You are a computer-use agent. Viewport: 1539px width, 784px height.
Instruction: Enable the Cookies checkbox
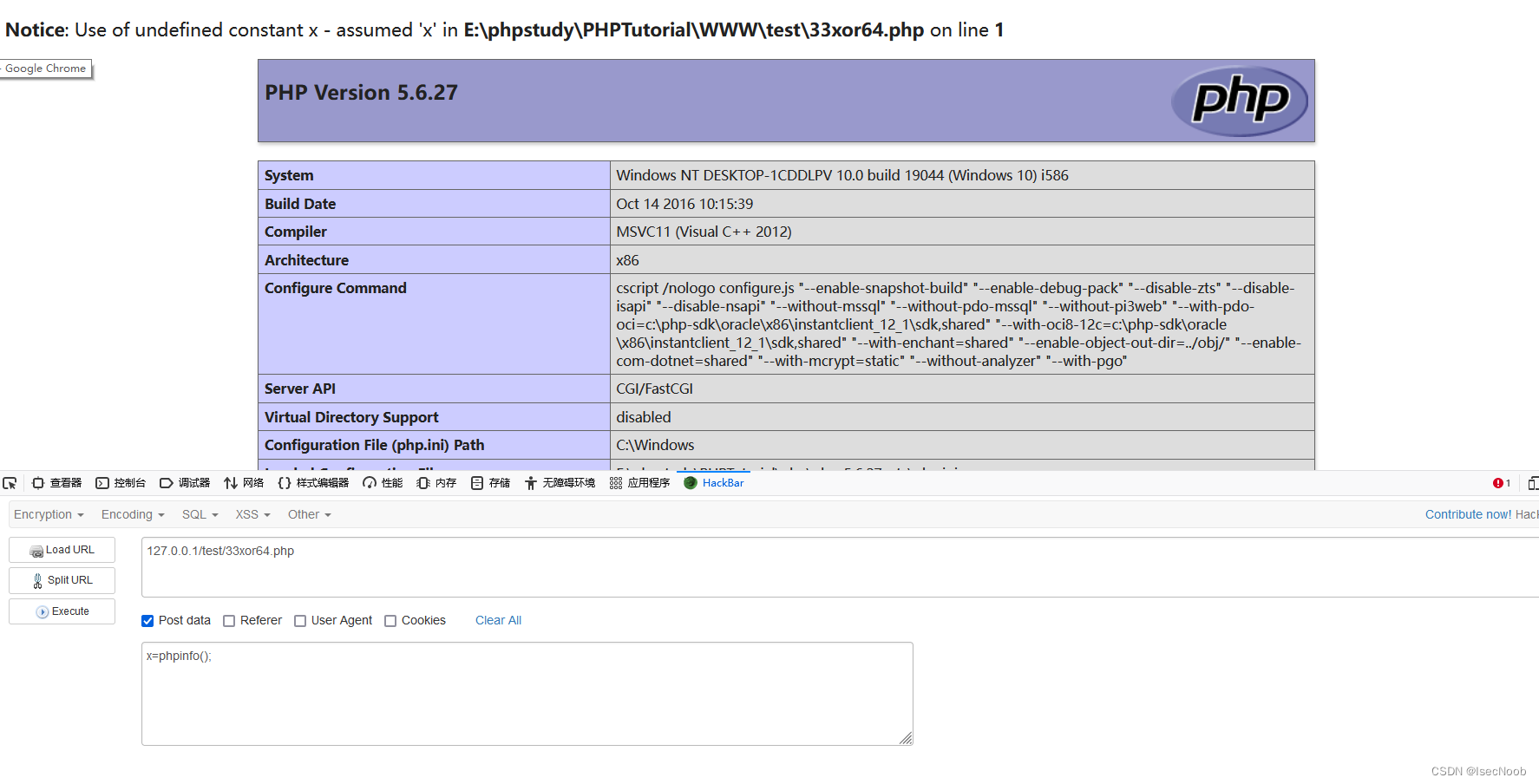[x=390, y=621]
